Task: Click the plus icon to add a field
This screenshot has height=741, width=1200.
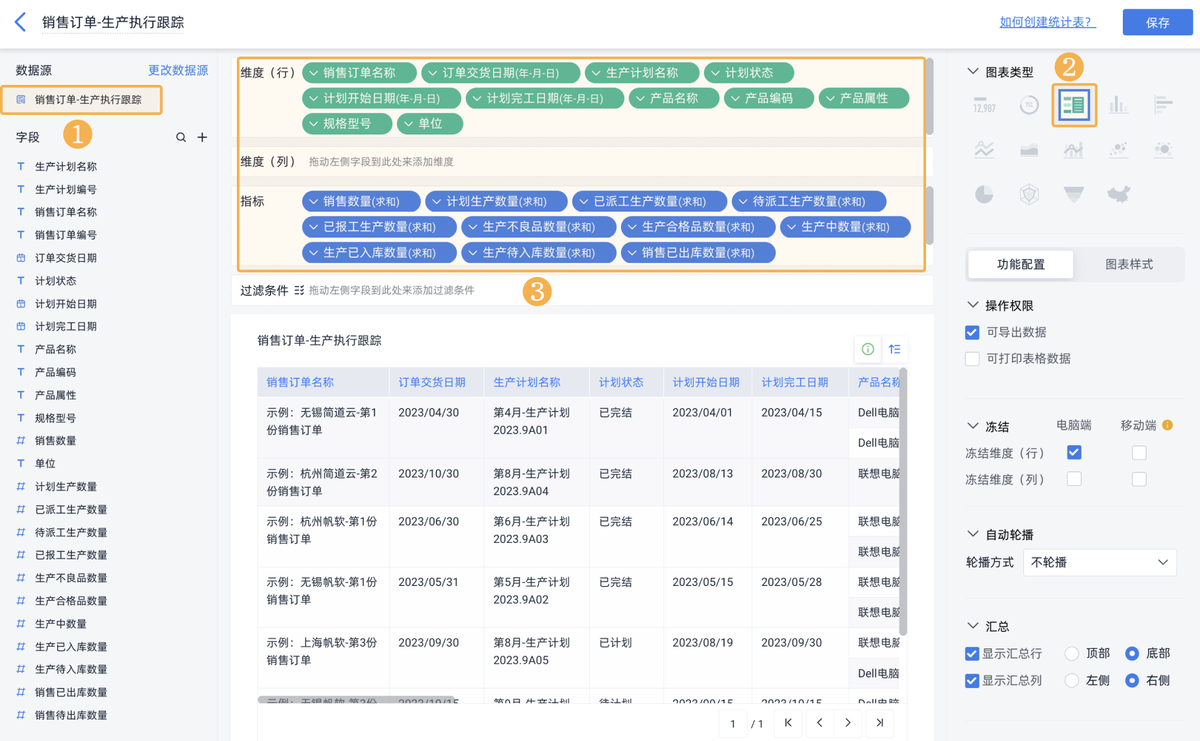Action: (202, 137)
